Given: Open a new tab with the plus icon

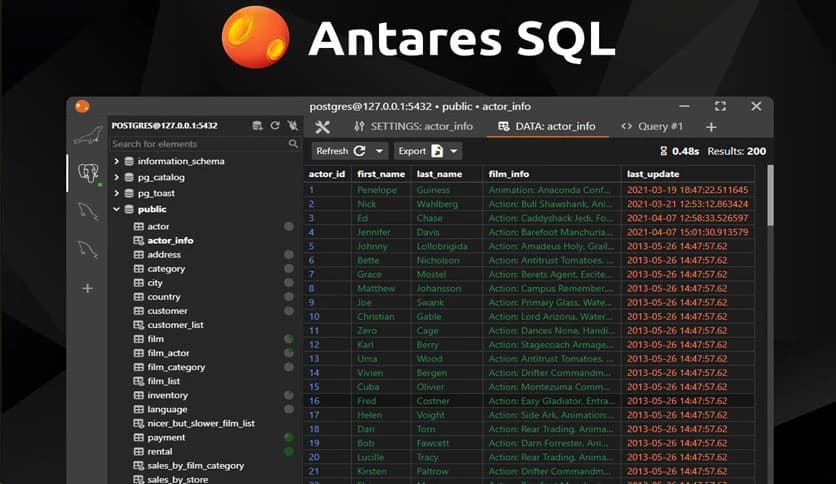Looking at the screenshot, I should pyautogui.click(x=711, y=127).
